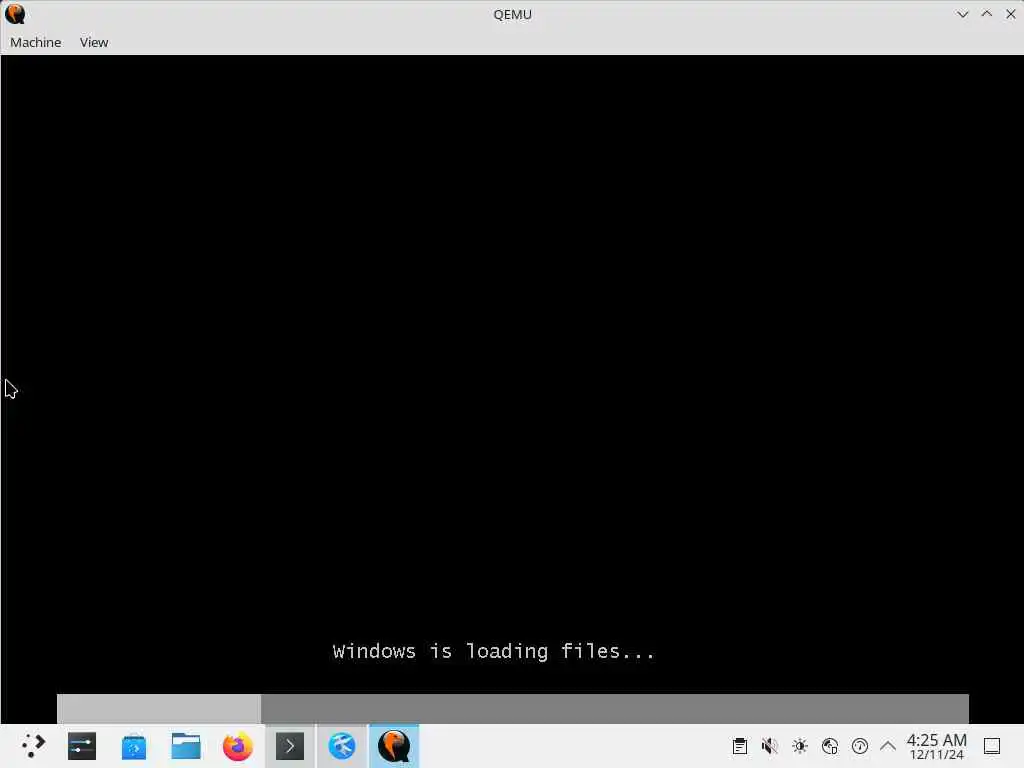1024x768 pixels.
Task: Click the 'Windows is loading files...' text
Action: pyautogui.click(x=494, y=651)
